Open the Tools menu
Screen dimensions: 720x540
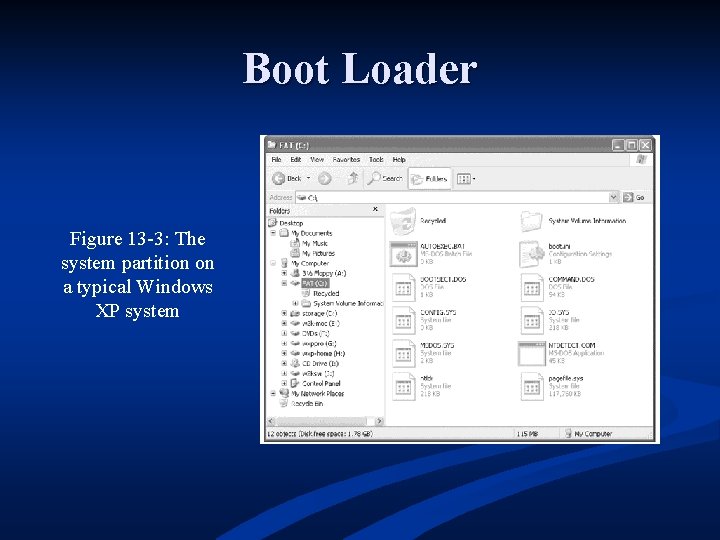(376, 160)
